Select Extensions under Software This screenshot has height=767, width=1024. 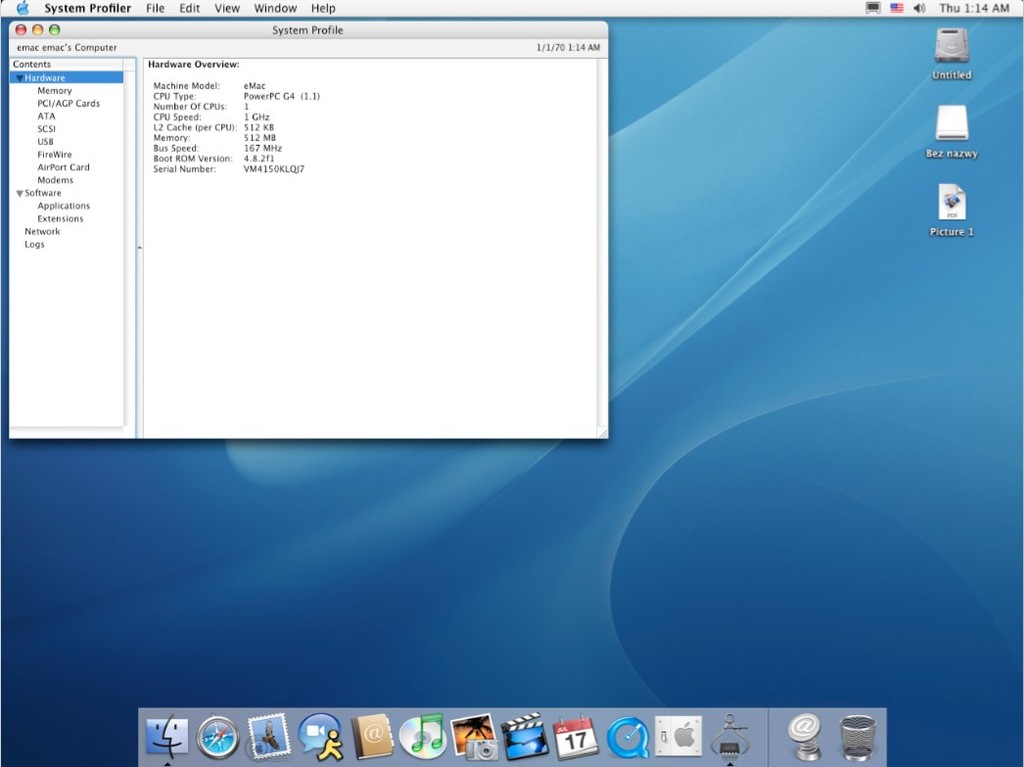point(60,219)
